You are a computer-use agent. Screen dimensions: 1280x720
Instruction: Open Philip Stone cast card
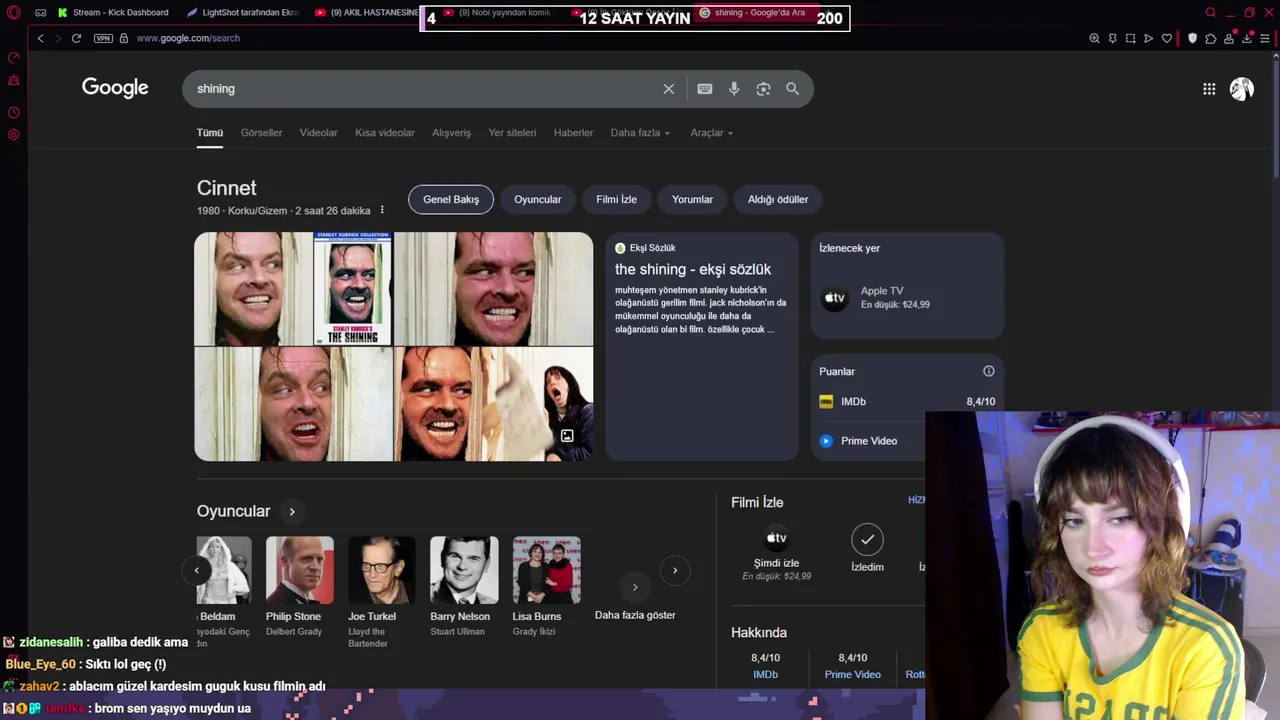299,586
